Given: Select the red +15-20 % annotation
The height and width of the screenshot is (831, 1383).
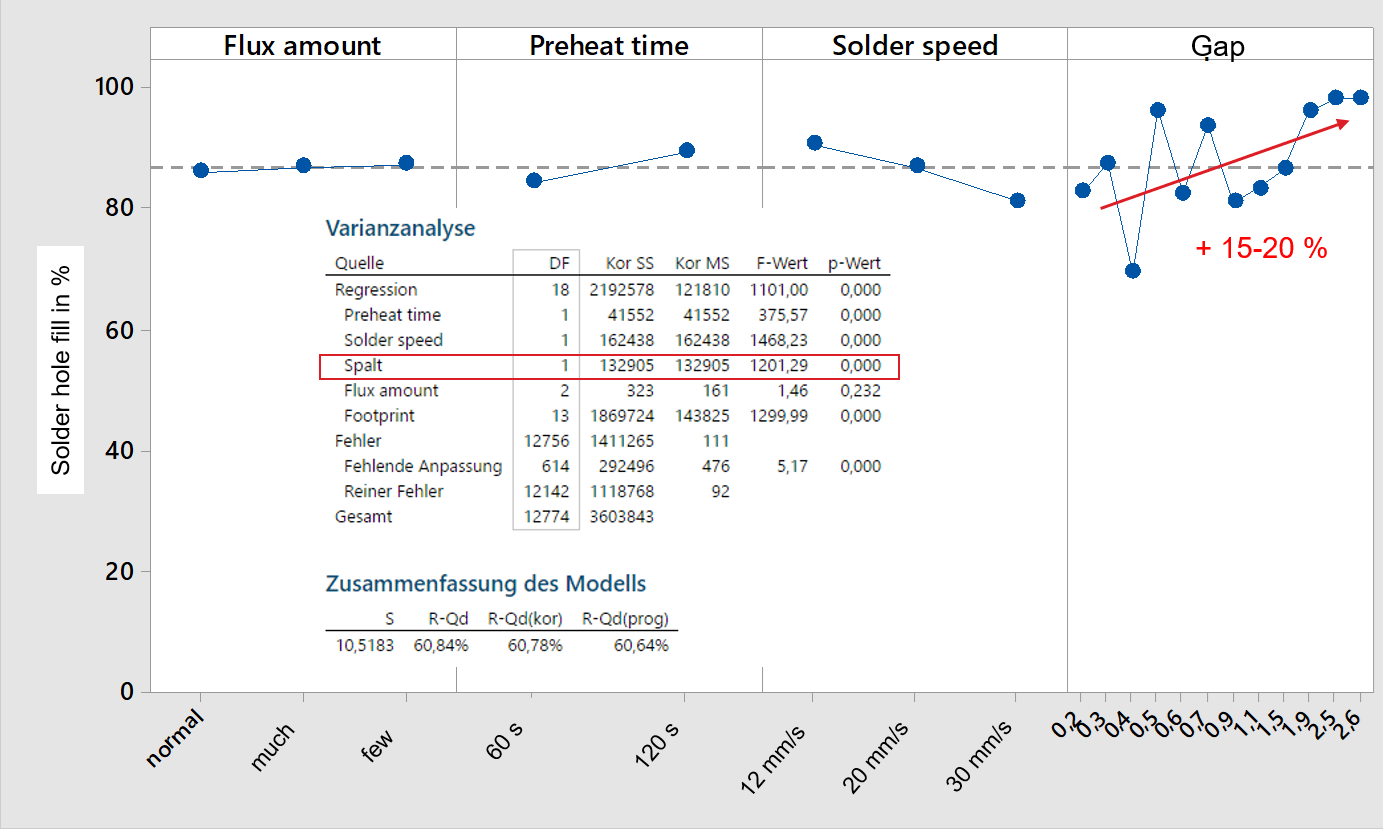Looking at the screenshot, I should 1261,248.
